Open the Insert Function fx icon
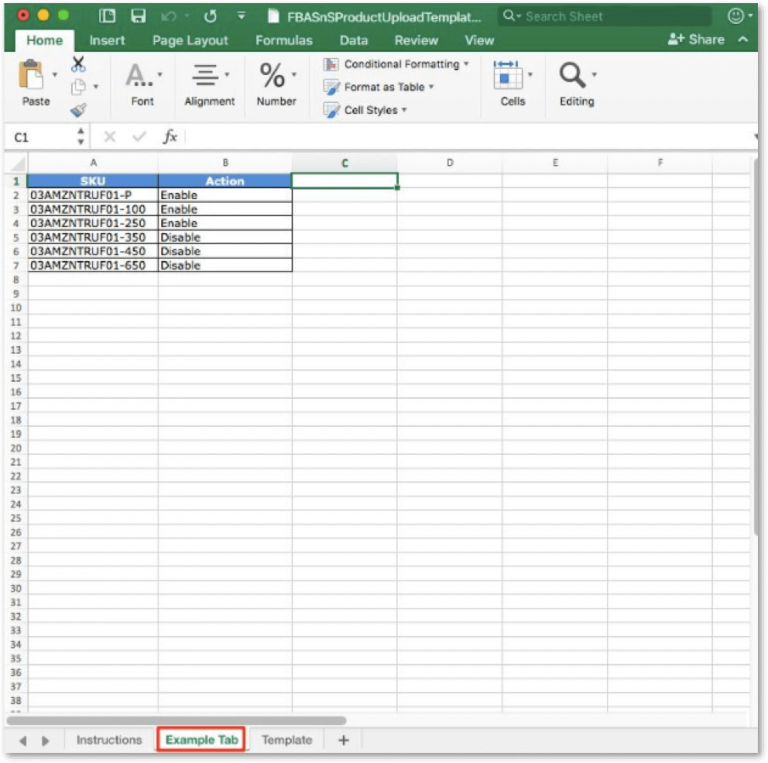 click(x=170, y=137)
